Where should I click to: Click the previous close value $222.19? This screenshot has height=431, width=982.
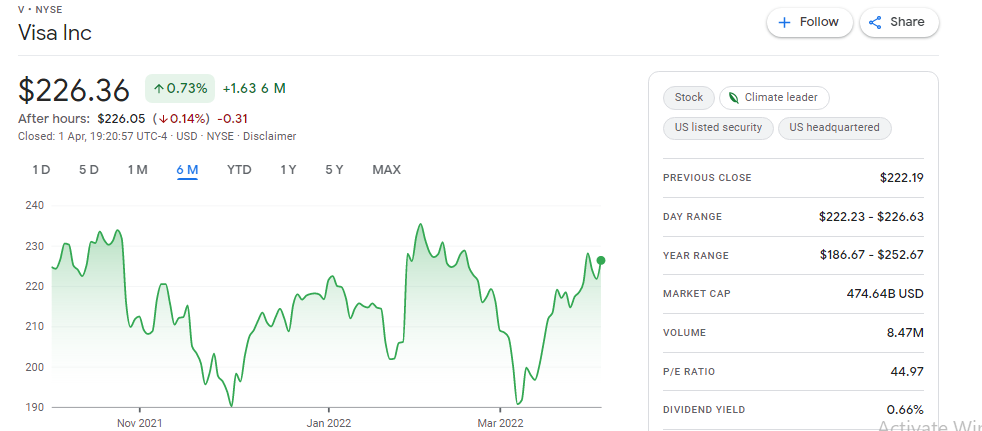902,178
